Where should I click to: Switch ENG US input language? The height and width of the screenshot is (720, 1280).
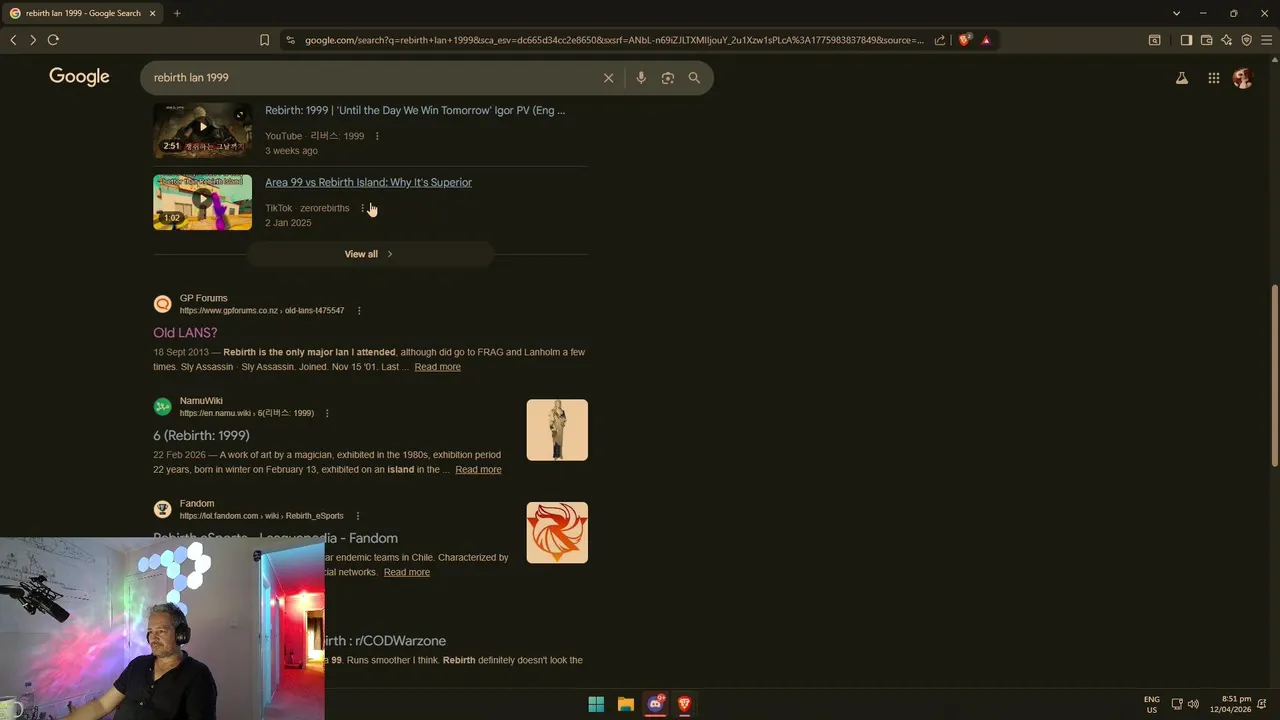pos(1152,704)
